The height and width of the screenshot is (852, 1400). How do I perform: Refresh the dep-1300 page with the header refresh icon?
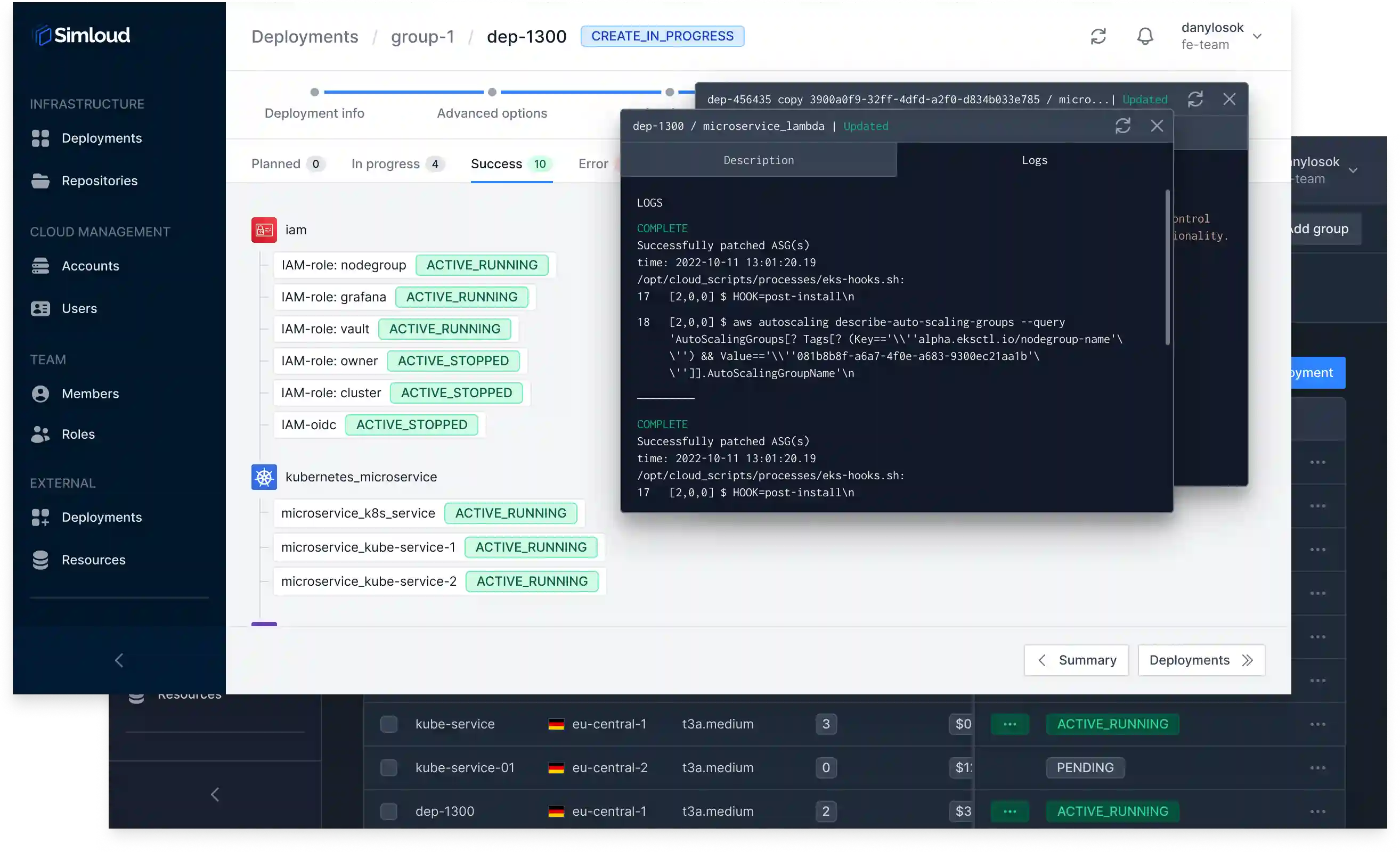pos(1098,36)
